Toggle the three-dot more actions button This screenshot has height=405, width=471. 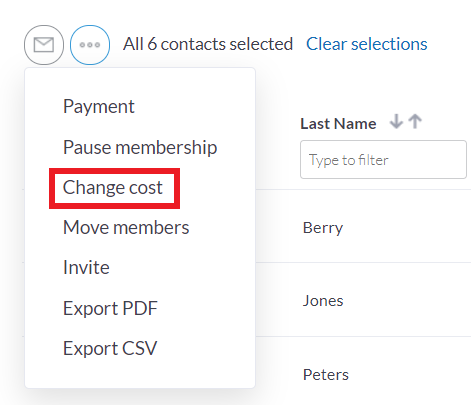tap(90, 45)
